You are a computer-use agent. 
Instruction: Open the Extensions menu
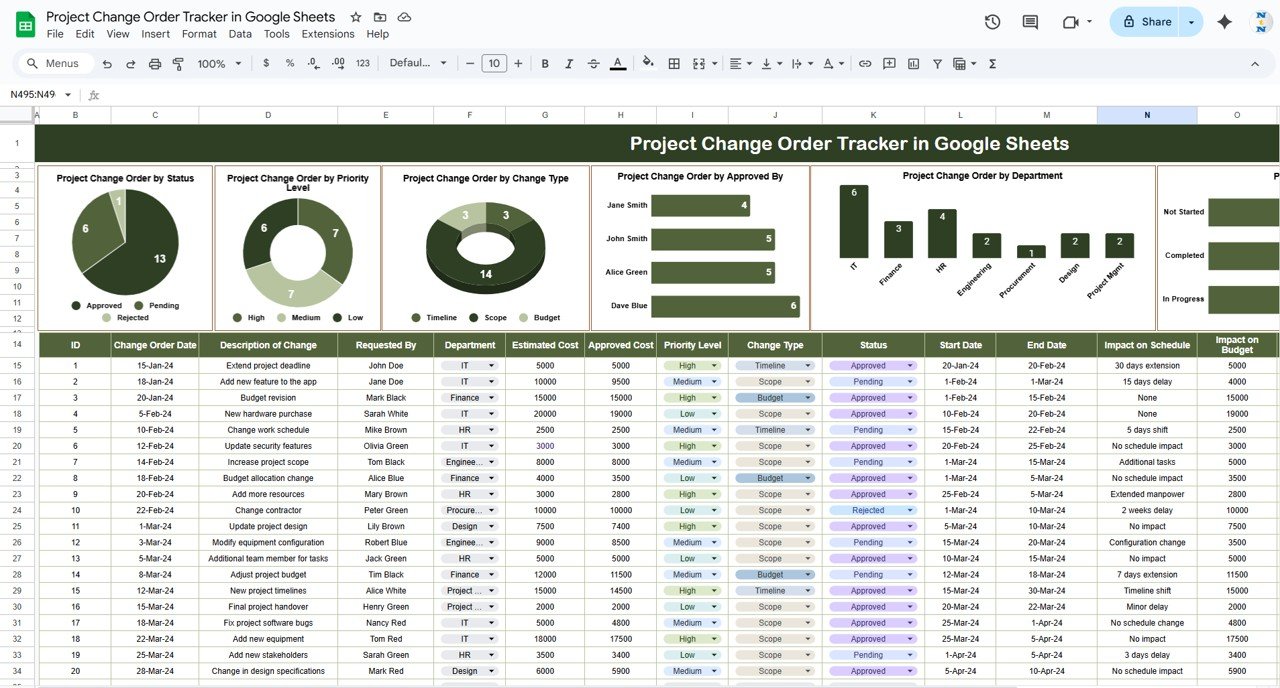tap(328, 33)
